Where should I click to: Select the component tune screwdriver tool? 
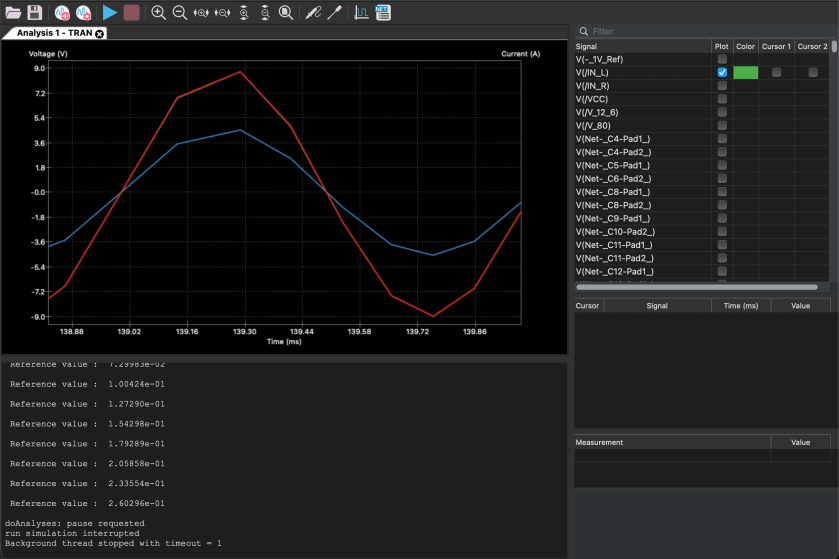click(x=334, y=13)
